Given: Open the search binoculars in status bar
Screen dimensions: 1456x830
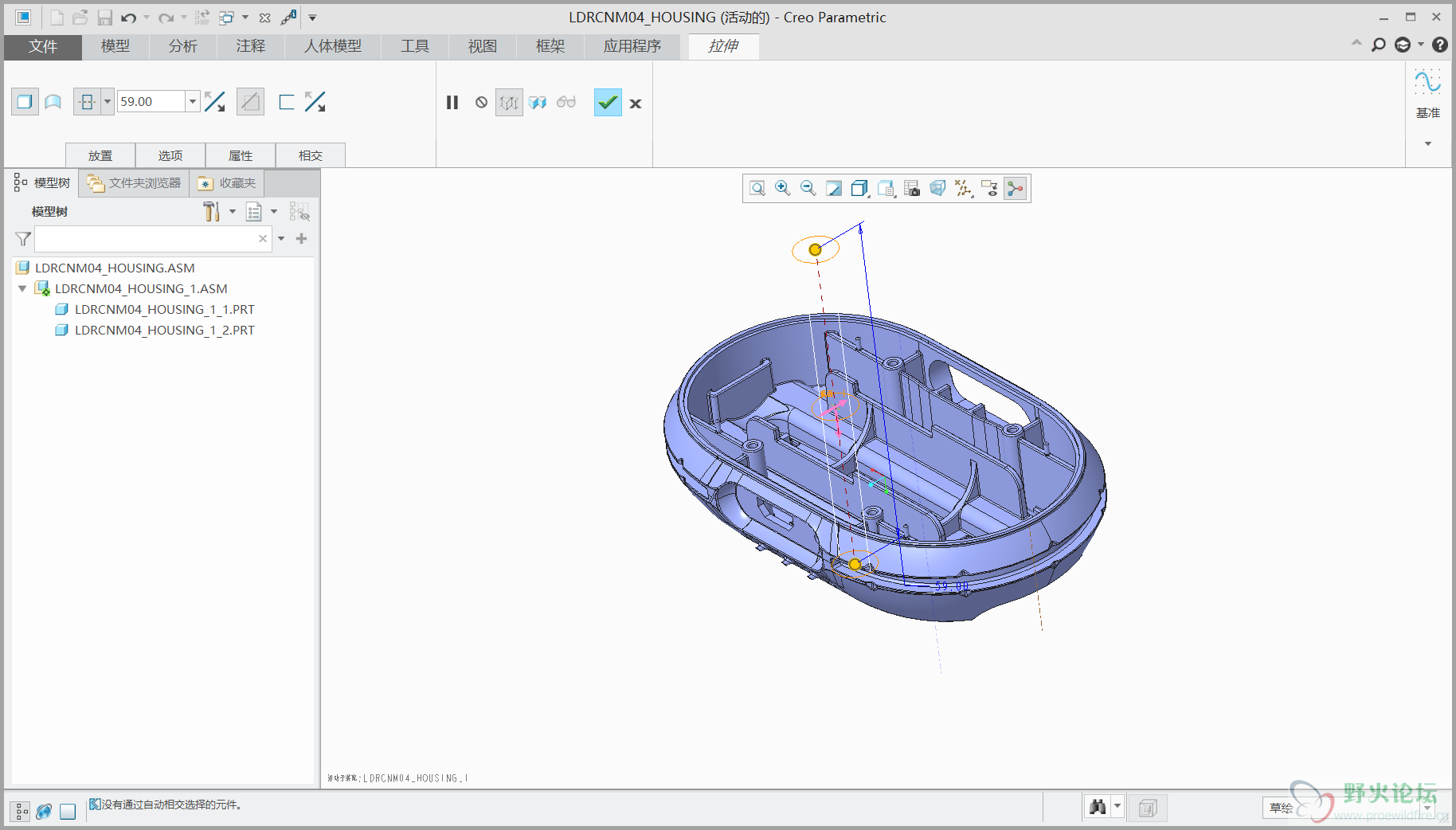Looking at the screenshot, I should coord(1098,807).
